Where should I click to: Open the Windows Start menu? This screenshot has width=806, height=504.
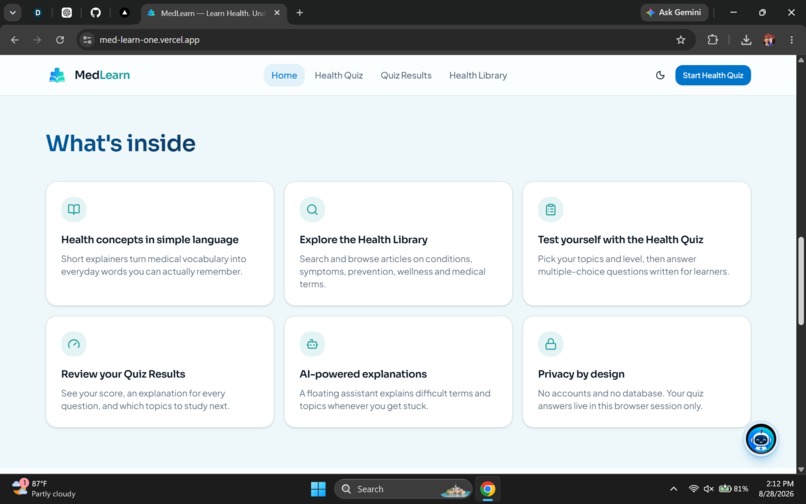coord(318,489)
